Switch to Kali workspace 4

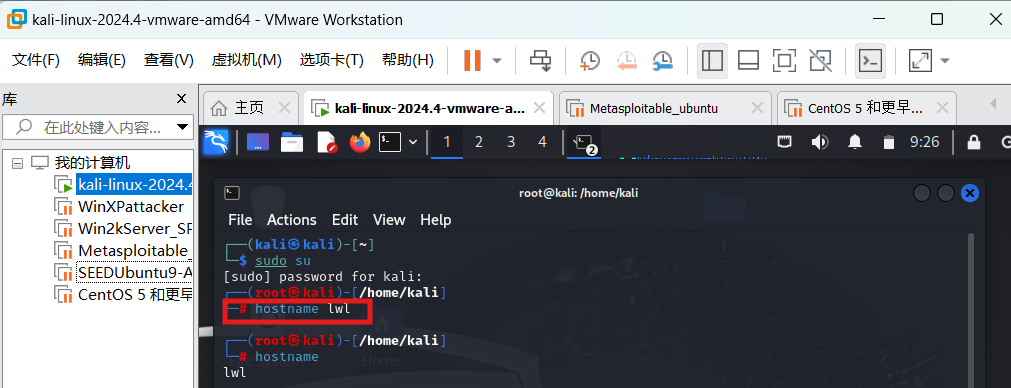click(542, 142)
